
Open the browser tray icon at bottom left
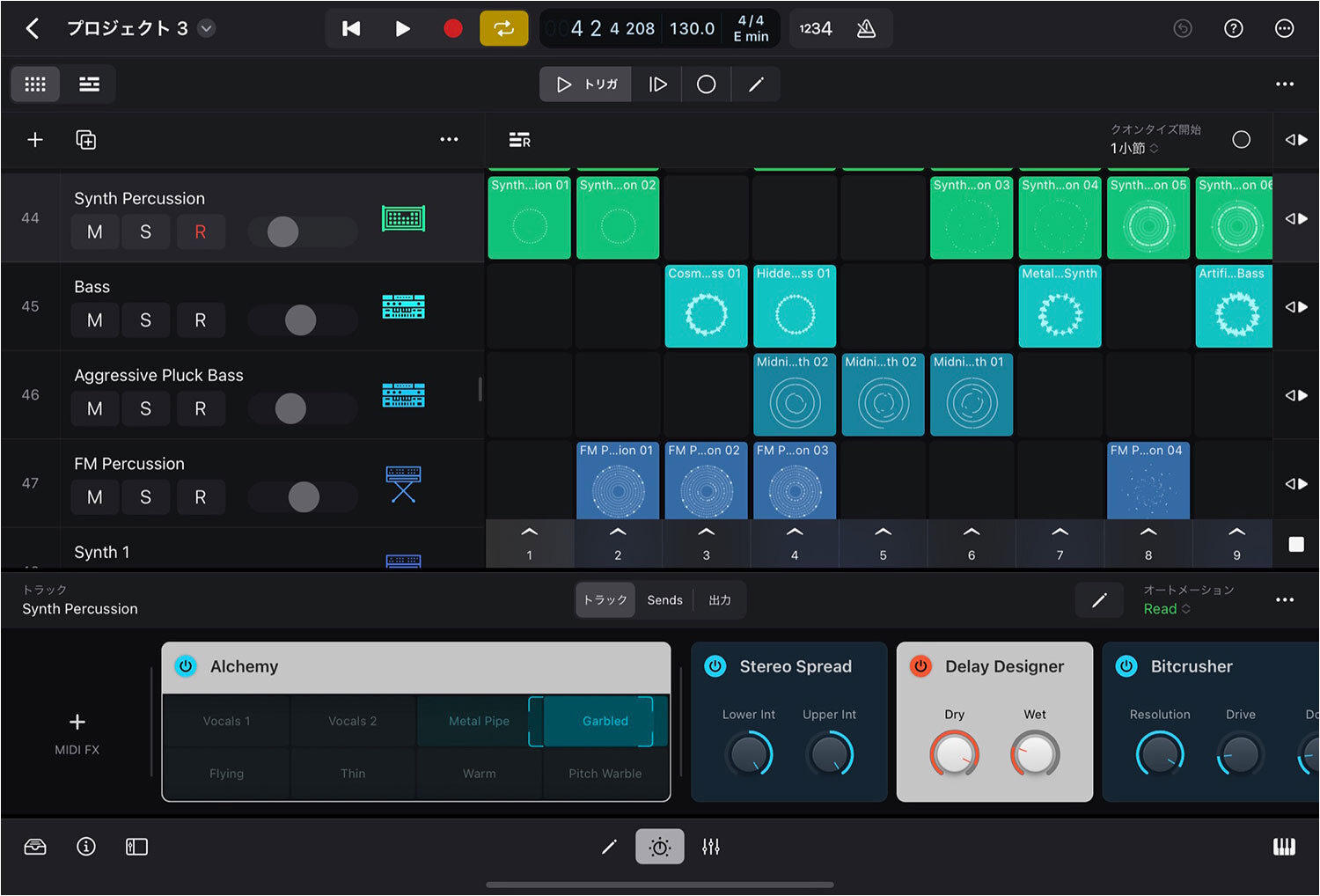point(35,847)
